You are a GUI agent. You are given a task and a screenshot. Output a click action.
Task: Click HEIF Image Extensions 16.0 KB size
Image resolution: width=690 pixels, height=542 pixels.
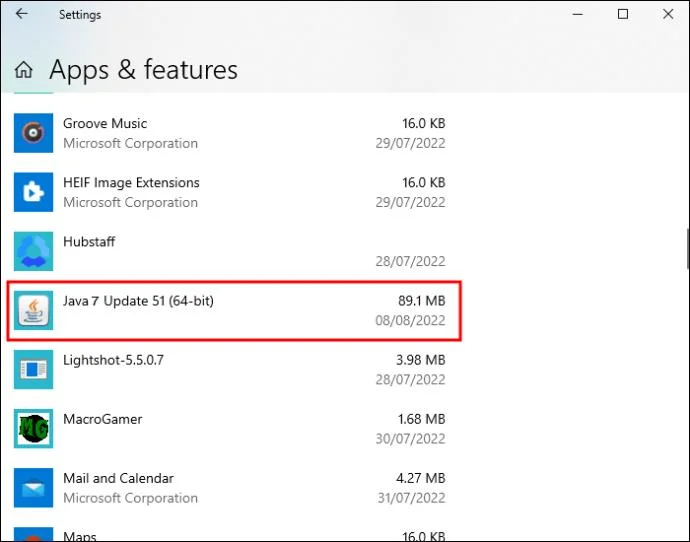pos(423,183)
